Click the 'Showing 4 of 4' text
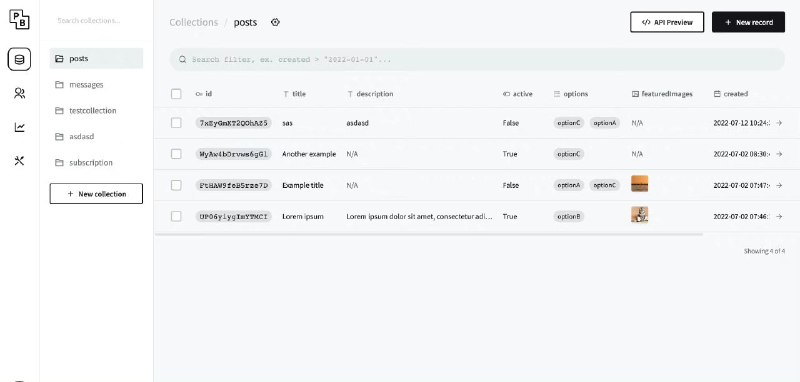800x382 pixels. point(764,251)
